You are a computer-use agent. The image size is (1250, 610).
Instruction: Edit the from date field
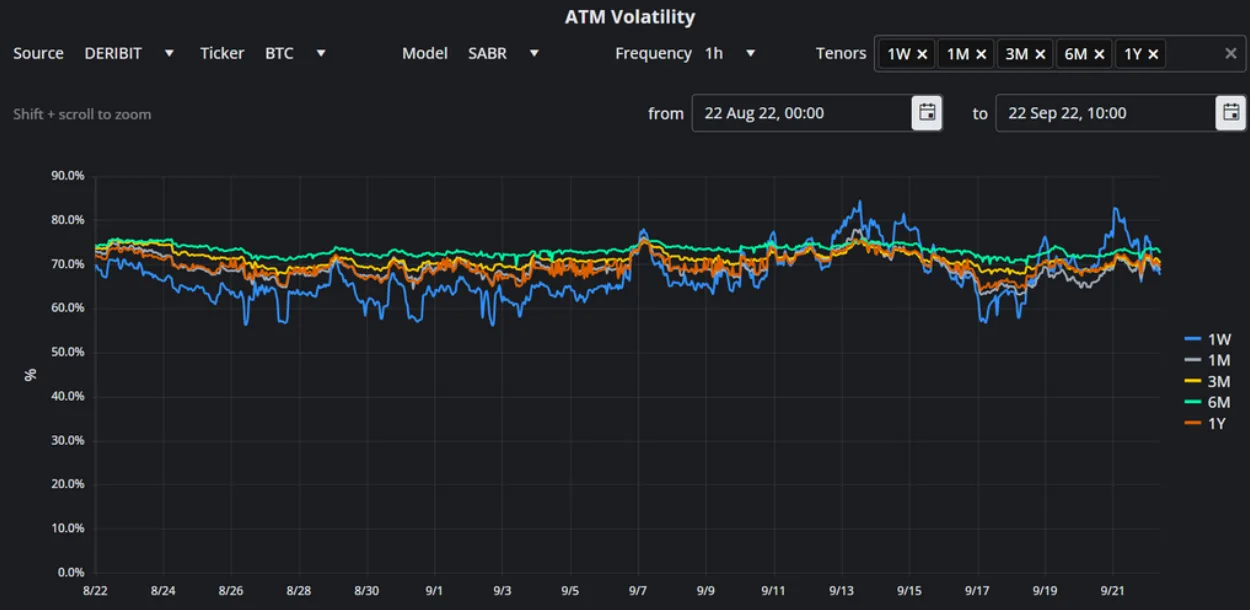coord(802,113)
